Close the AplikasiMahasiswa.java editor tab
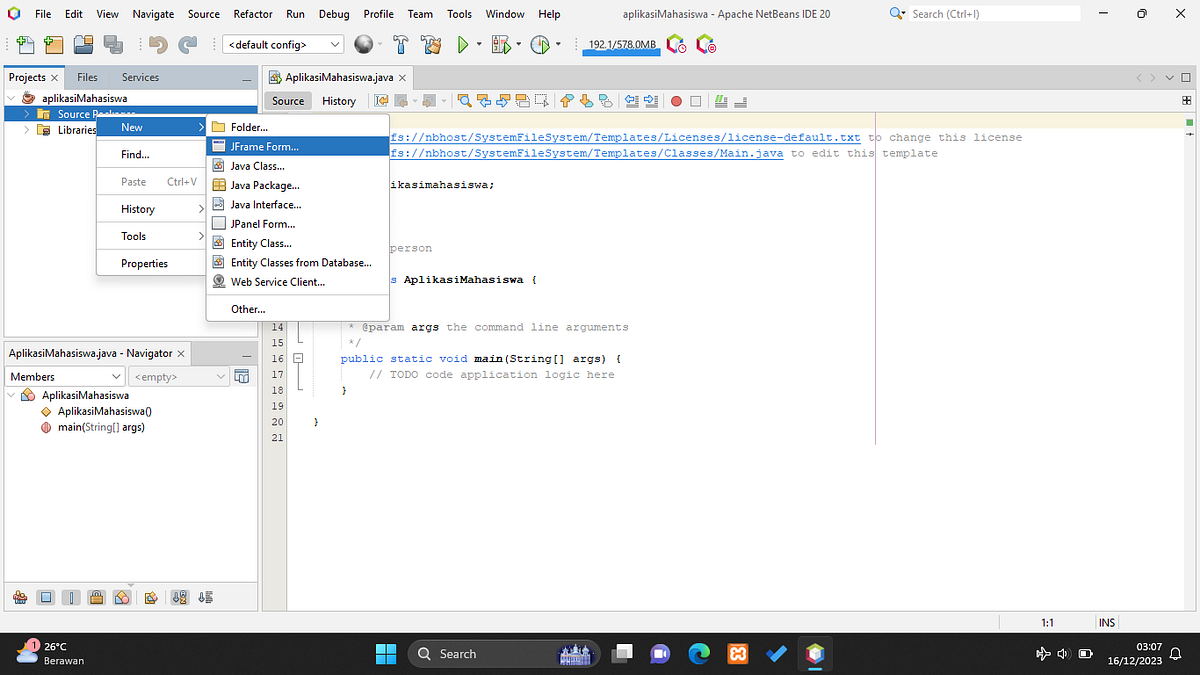 [402, 77]
